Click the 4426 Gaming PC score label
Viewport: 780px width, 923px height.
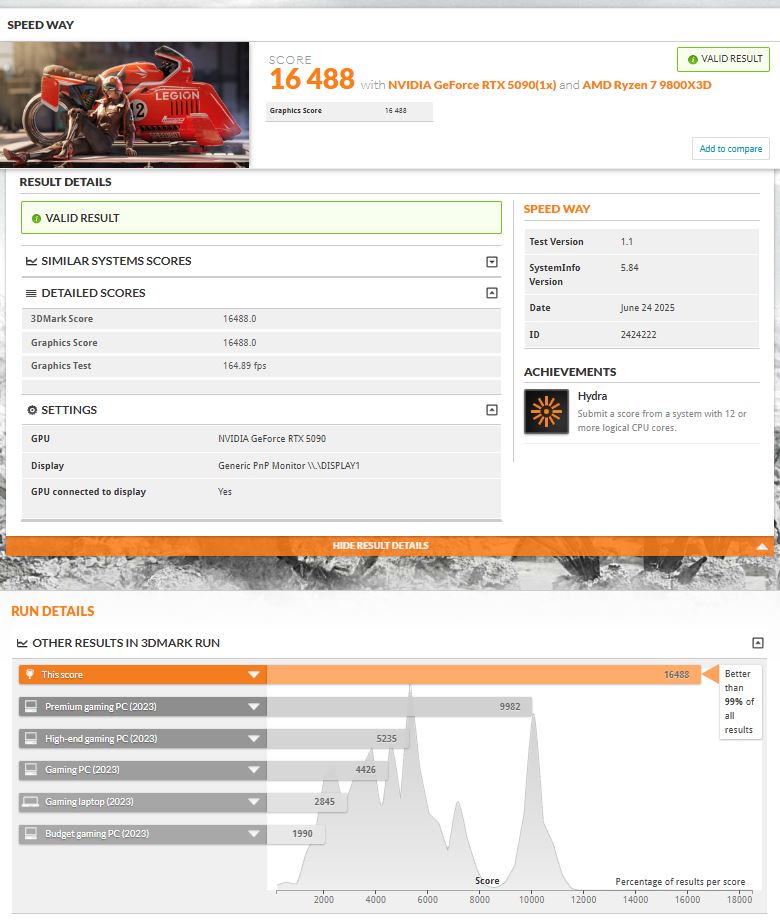365,769
